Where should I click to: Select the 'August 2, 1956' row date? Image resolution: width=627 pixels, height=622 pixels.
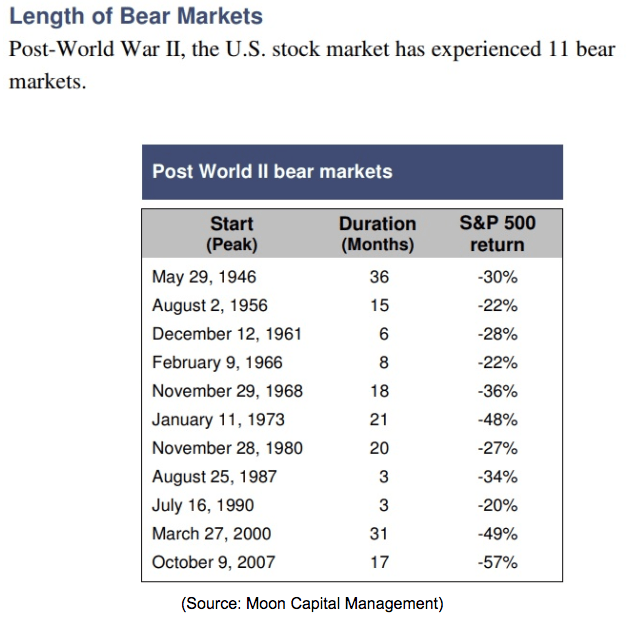(210, 306)
